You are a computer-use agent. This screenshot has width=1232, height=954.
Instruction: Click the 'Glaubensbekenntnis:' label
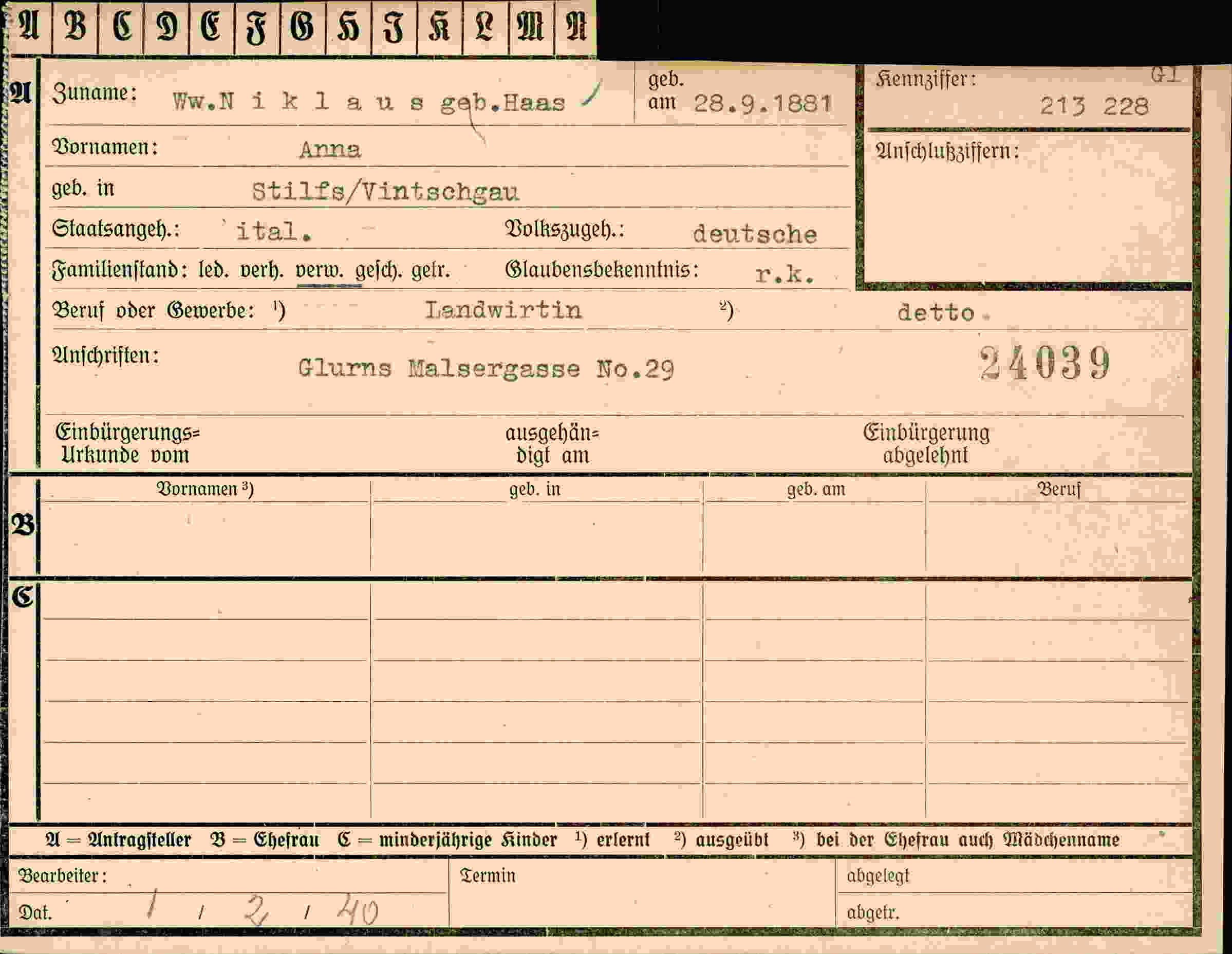click(602, 270)
